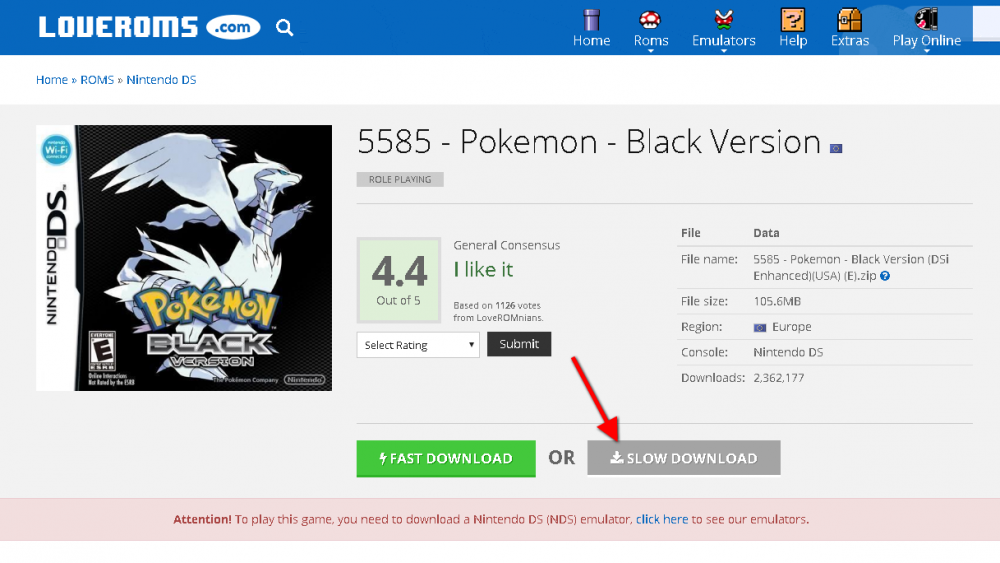Click the Console value Nintendo DS
1000x563 pixels.
pyautogui.click(x=788, y=352)
